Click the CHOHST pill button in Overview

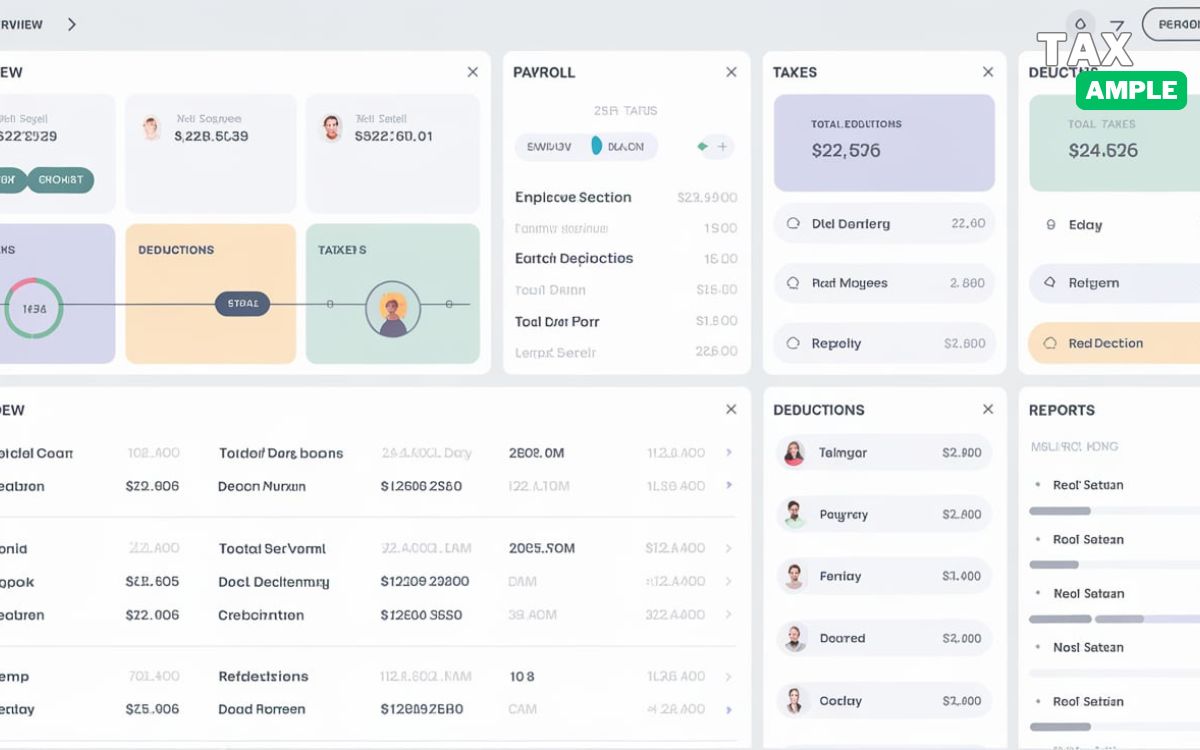[63, 180]
